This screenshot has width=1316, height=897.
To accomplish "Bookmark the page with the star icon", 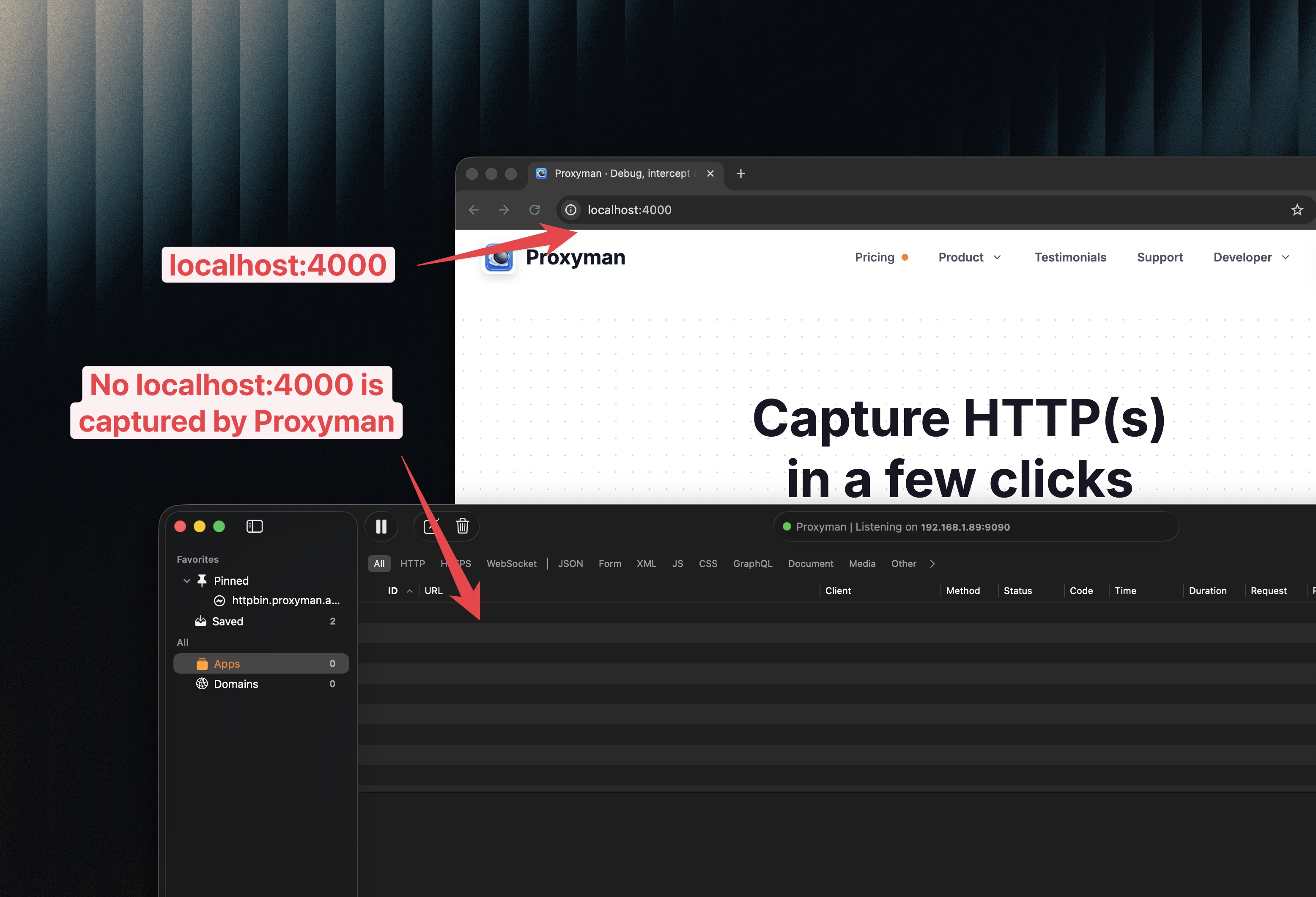I will pyautogui.click(x=1297, y=210).
